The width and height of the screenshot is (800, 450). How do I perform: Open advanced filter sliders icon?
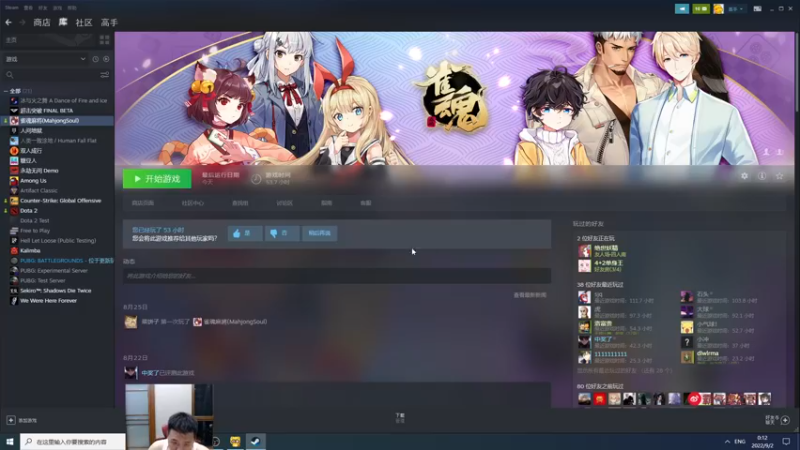pos(105,75)
